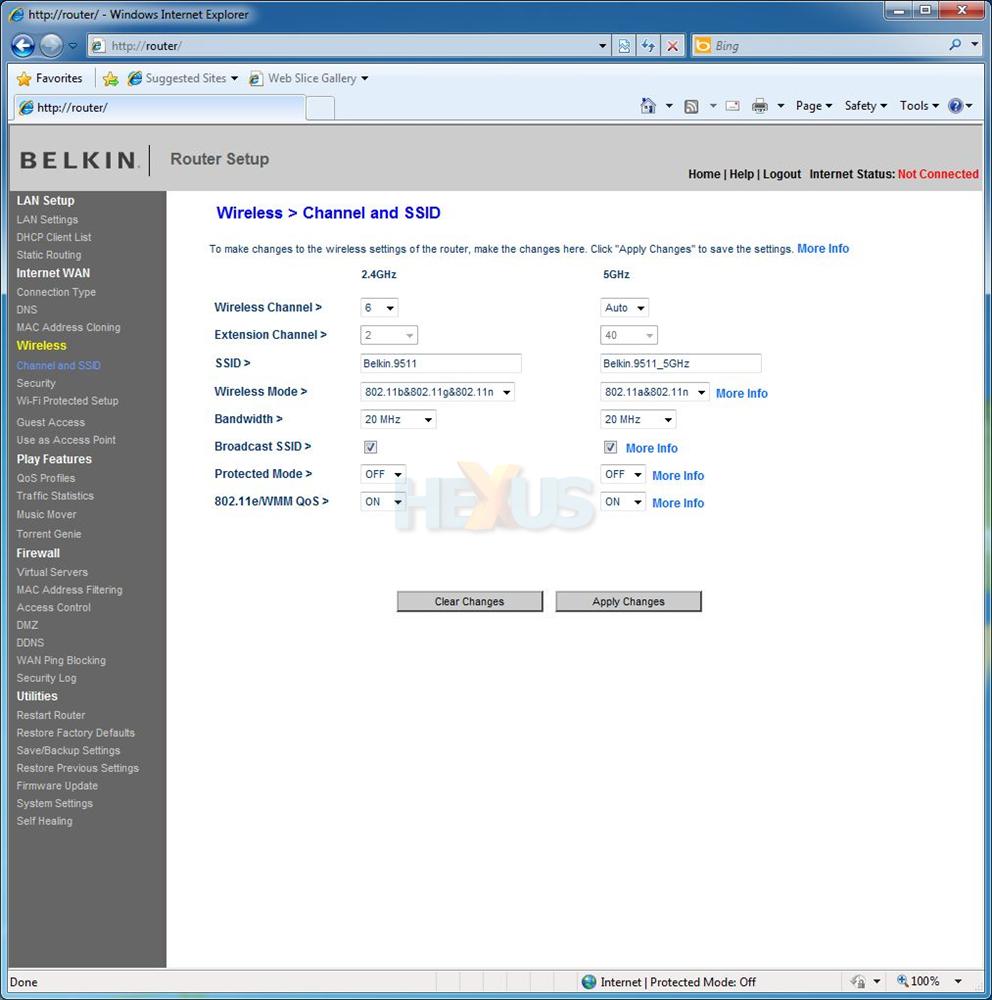The height and width of the screenshot is (1000, 992).
Task: Click the RSS Feeds icon
Action: click(x=691, y=107)
